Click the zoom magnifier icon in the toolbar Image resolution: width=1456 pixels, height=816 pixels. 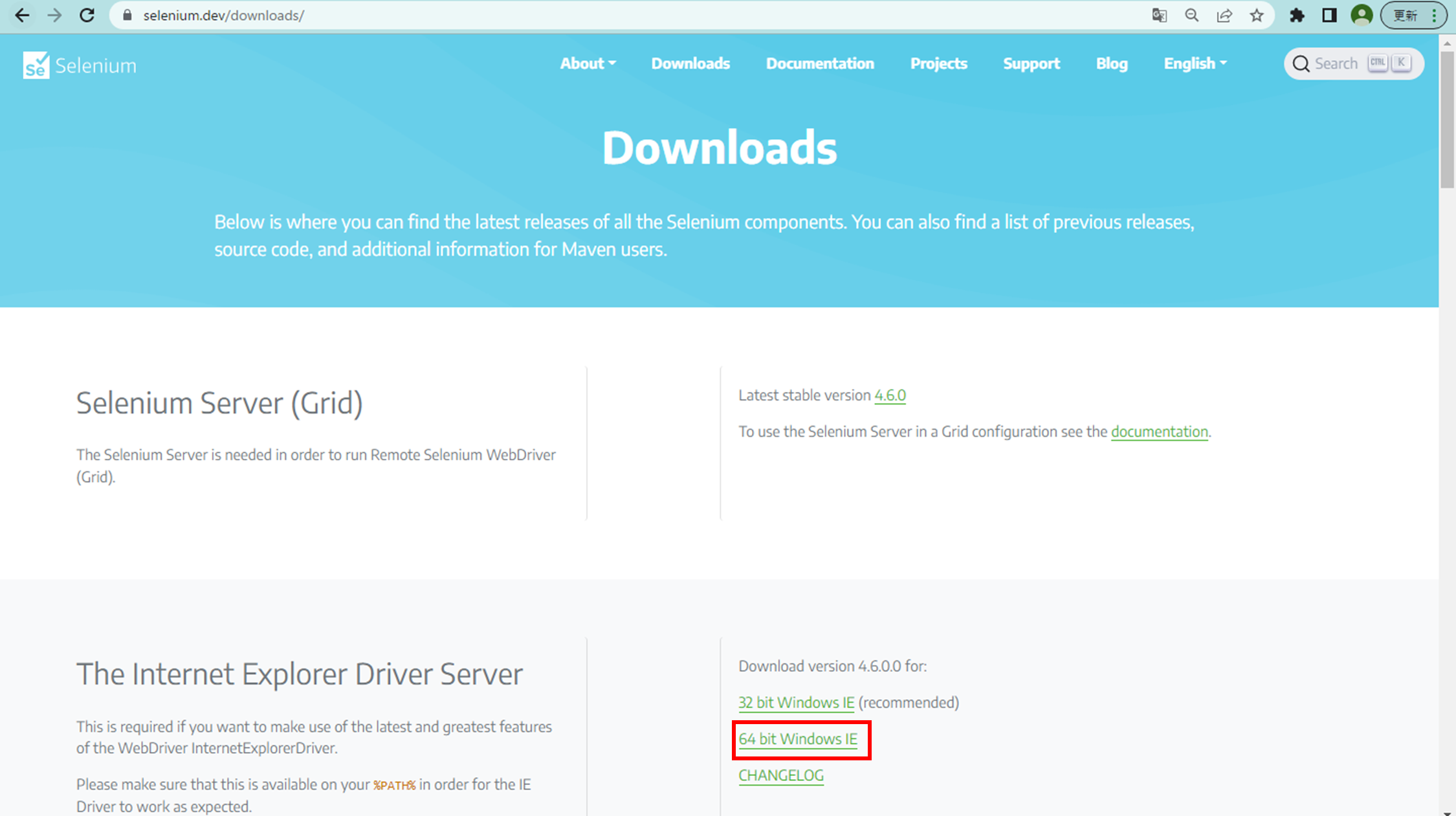pos(1191,15)
